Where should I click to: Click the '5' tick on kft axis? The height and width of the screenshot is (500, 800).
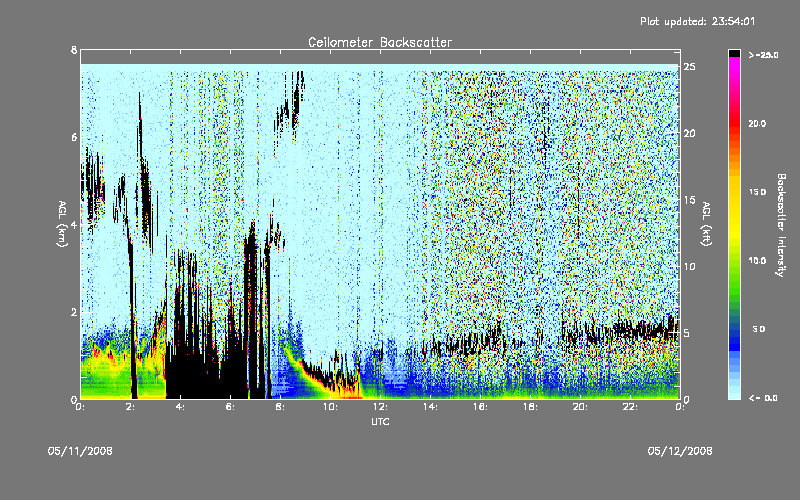tap(687, 333)
